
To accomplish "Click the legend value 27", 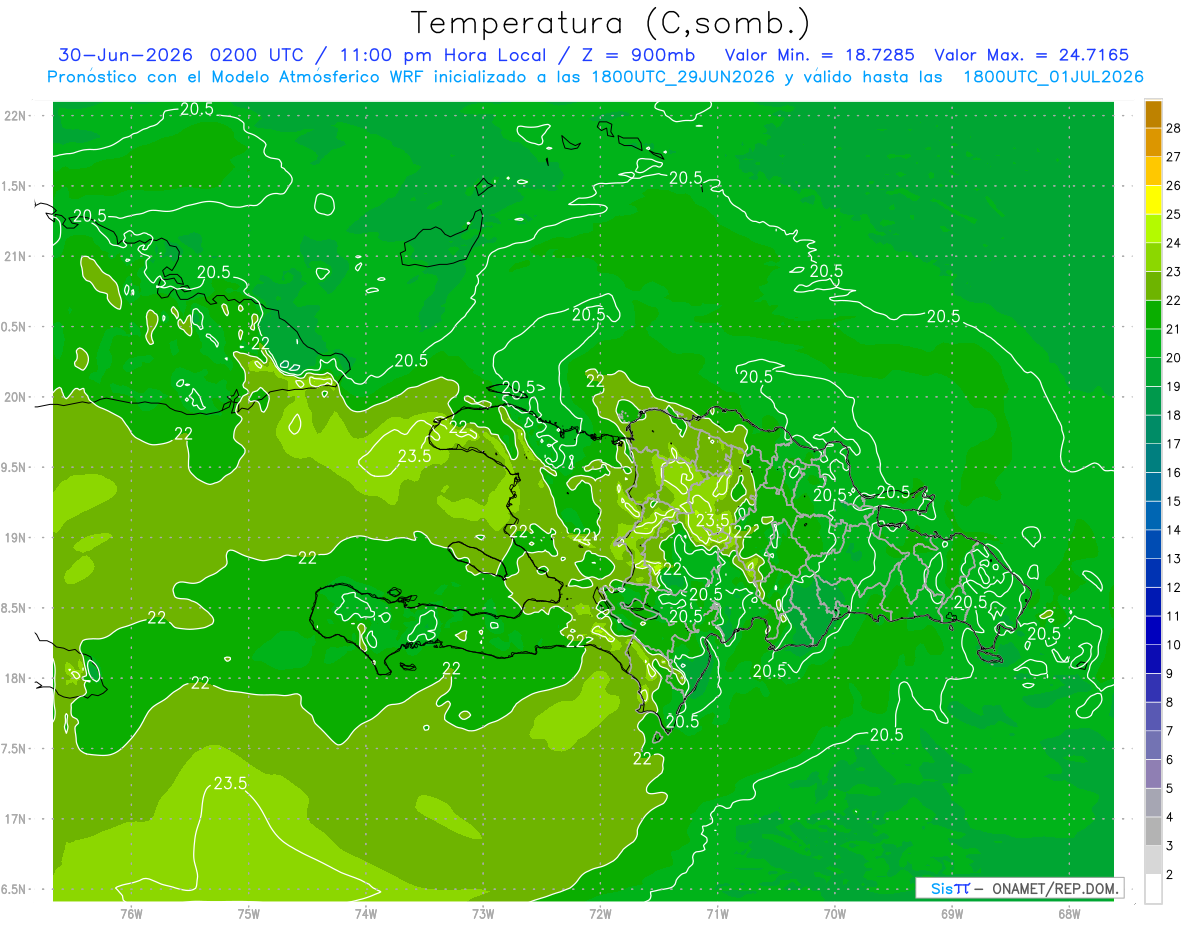I will click(1174, 157).
